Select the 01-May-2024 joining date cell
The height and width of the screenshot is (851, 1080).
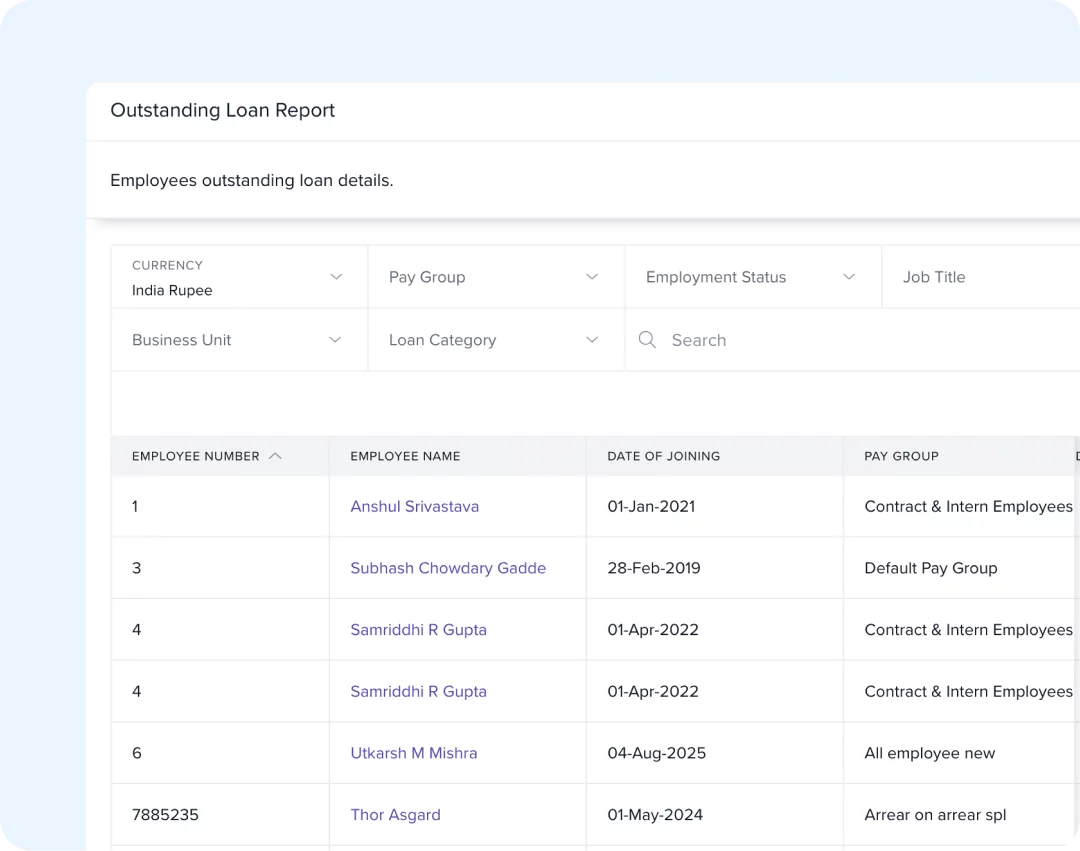[x=714, y=815]
